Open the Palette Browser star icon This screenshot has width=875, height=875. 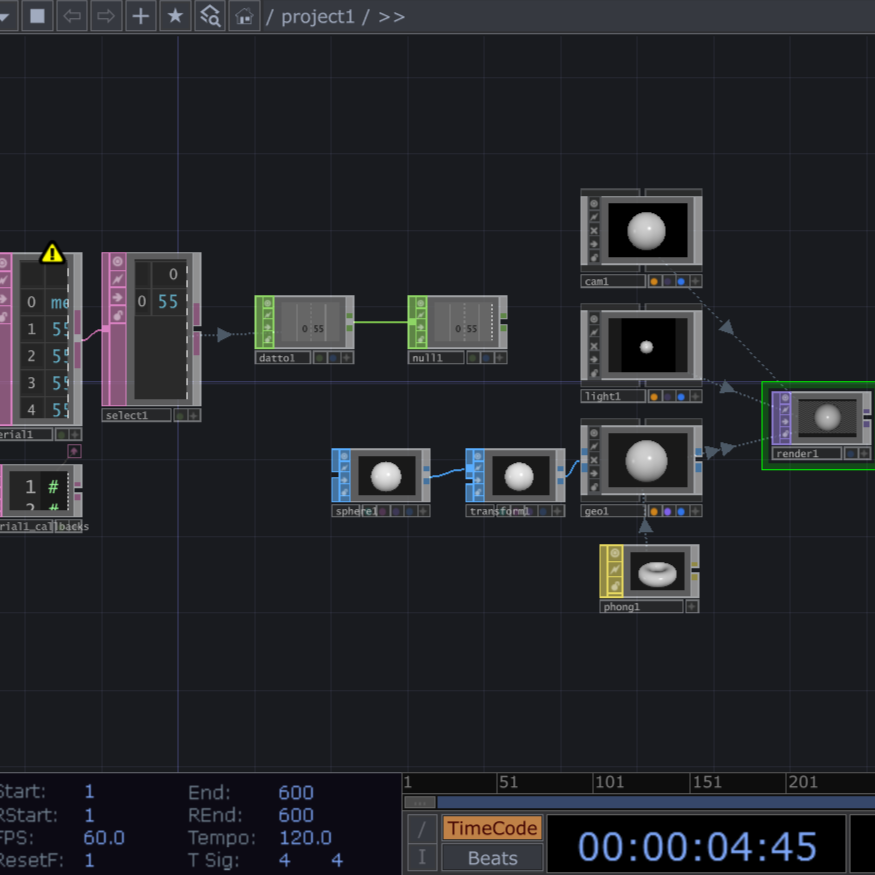(x=174, y=16)
